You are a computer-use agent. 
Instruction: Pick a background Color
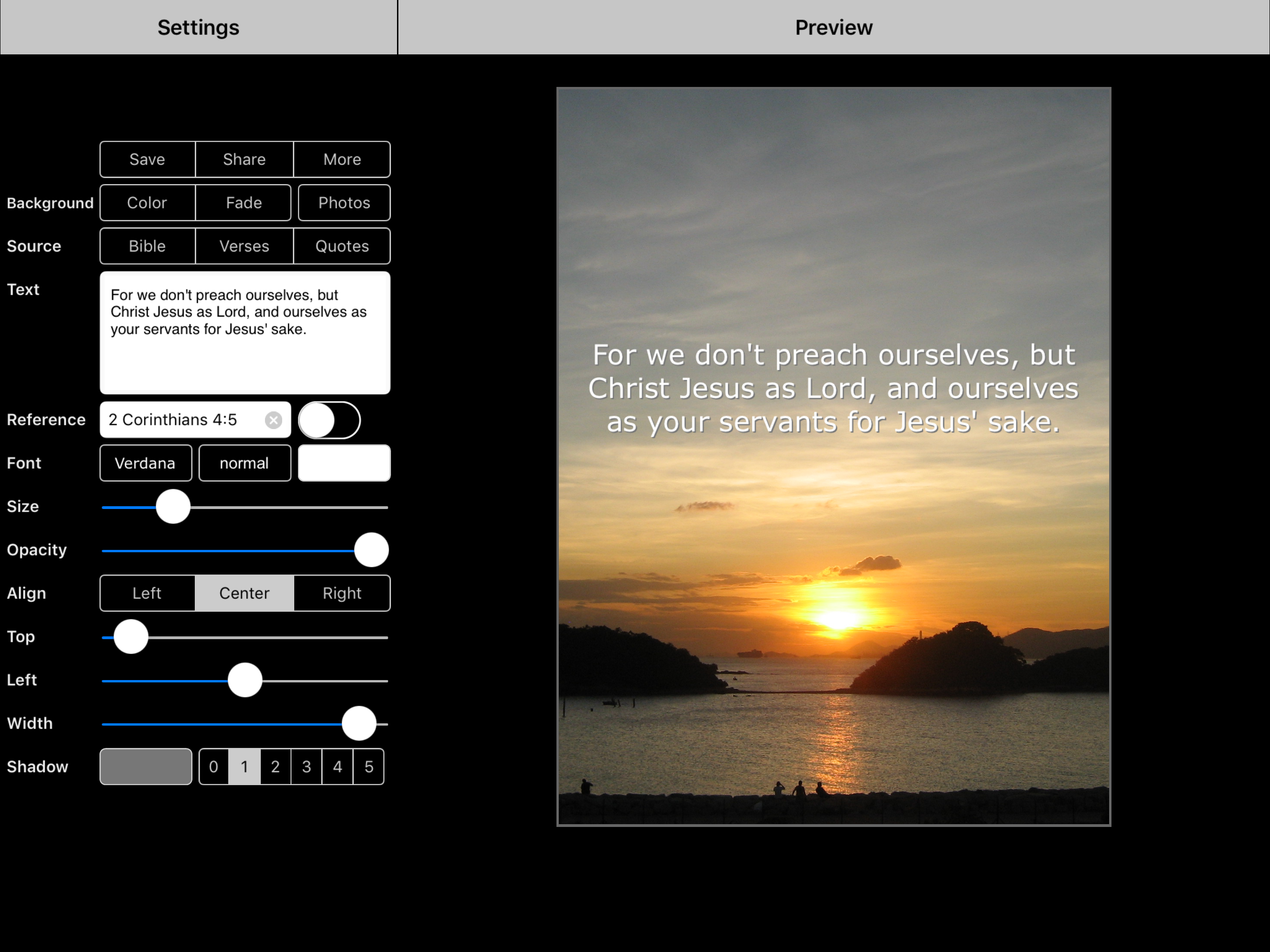(147, 203)
